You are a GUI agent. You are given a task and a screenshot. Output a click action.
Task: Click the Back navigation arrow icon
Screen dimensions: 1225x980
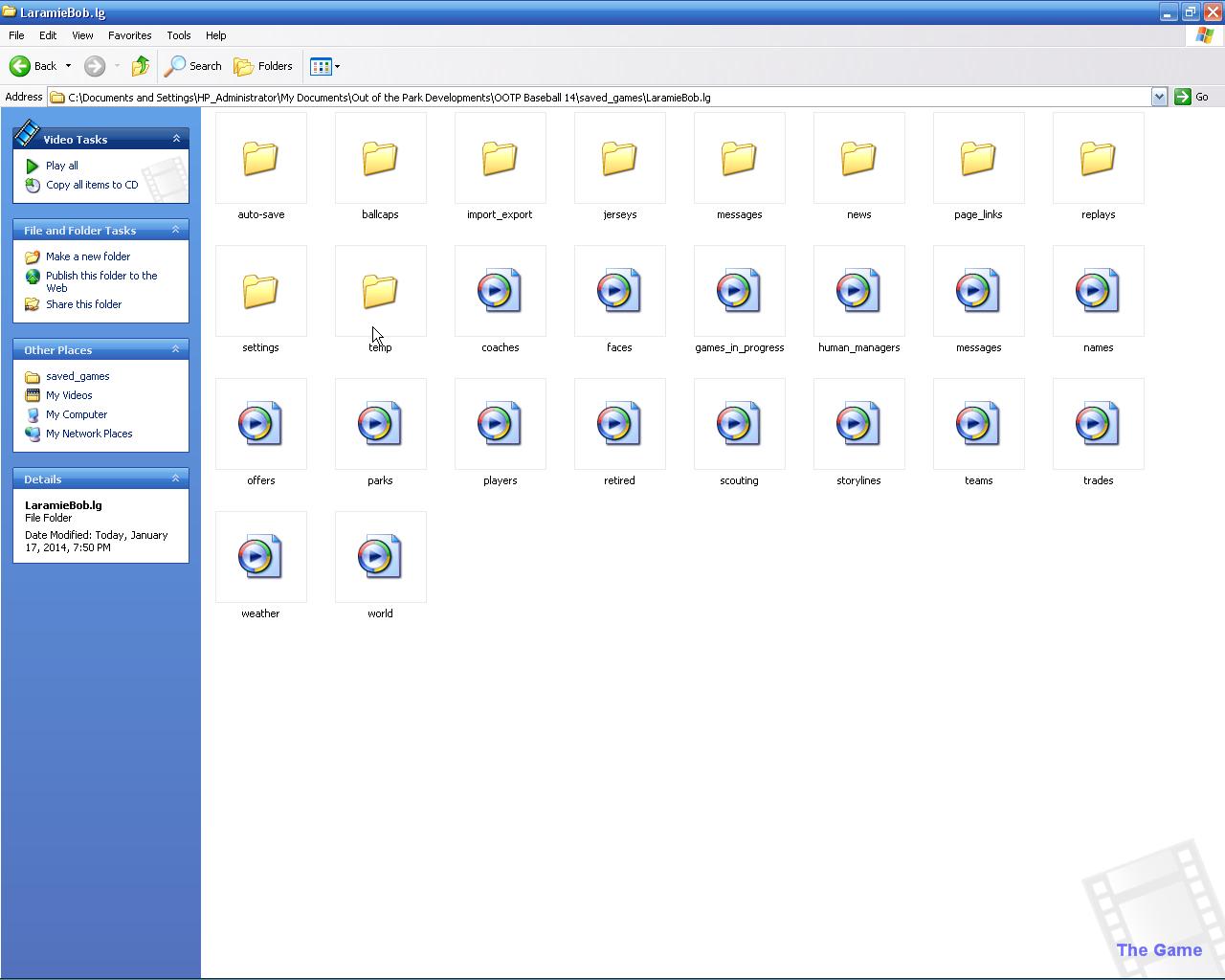pyautogui.click(x=20, y=66)
